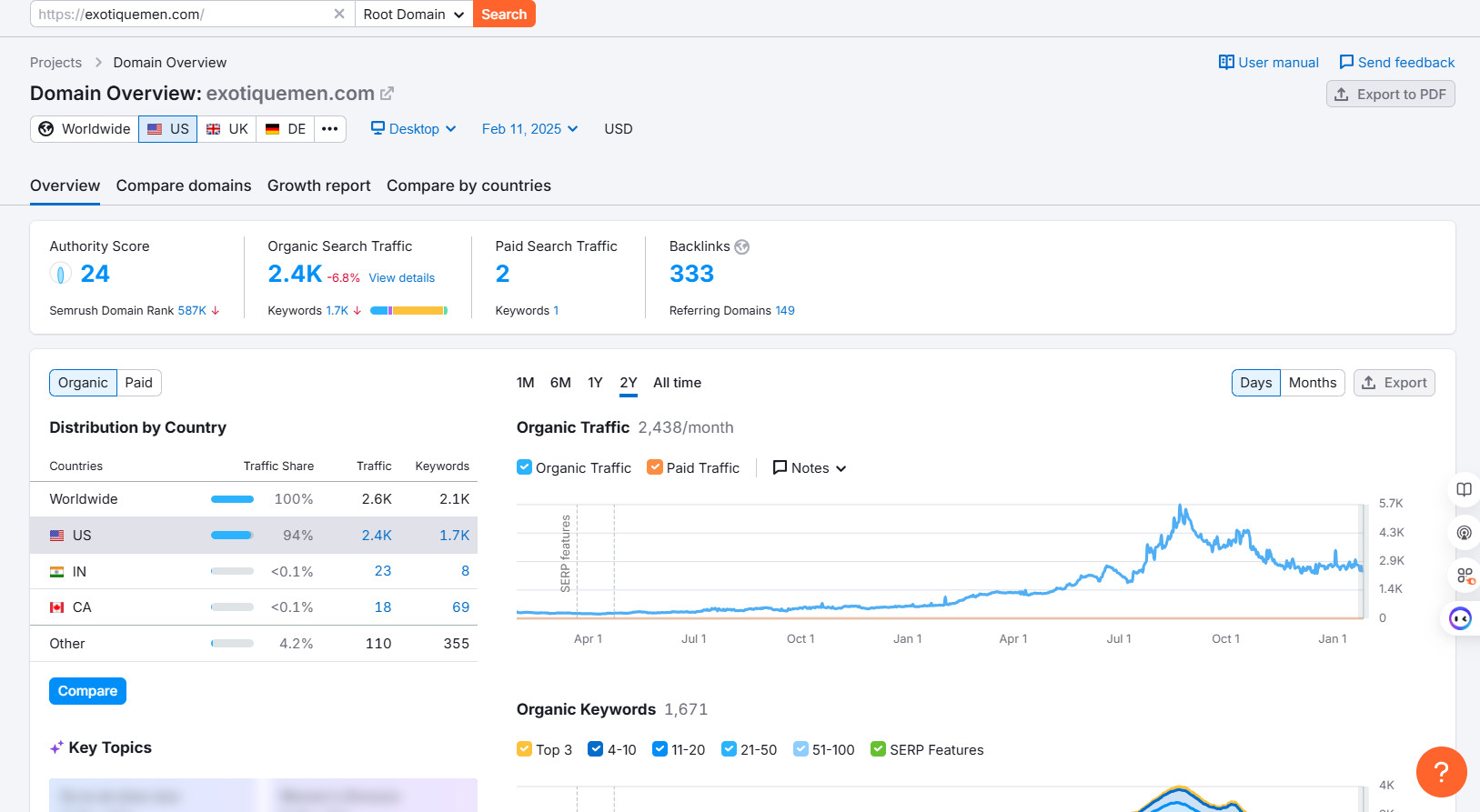Viewport: 1480px width, 812px height.
Task: Clear the domain search field with the X icon
Action: click(x=338, y=14)
